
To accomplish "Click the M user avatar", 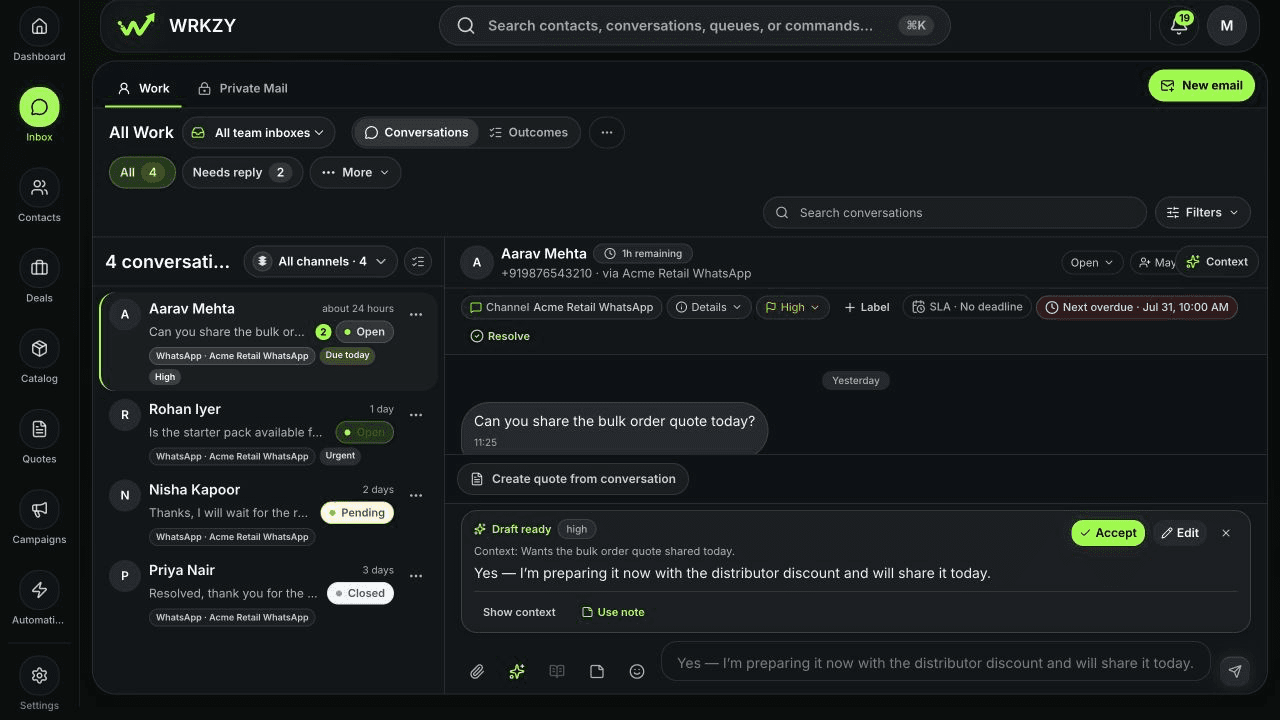I will click(1227, 26).
